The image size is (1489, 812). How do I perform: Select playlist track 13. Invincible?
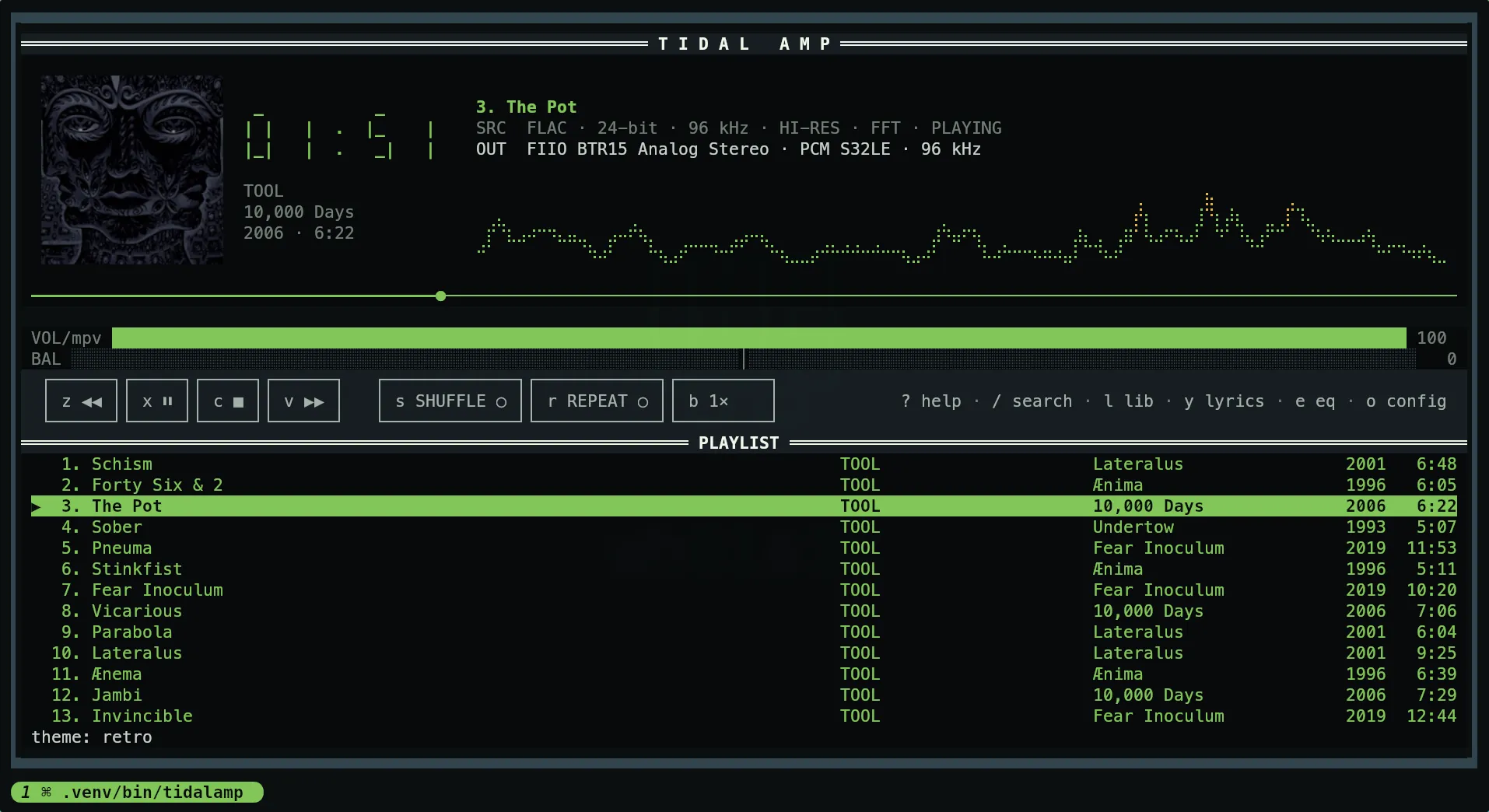click(744, 716)
